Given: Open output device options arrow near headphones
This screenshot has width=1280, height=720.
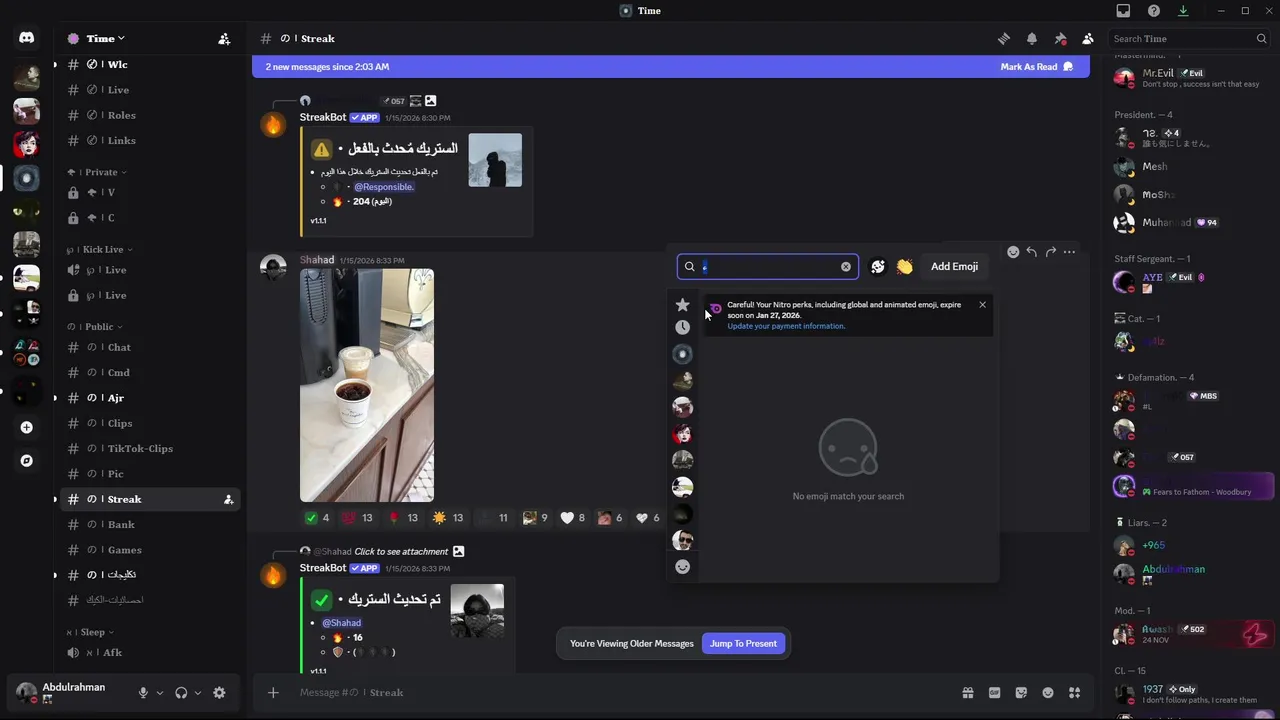Looking at the screenshot, I should tap(198, 693).
